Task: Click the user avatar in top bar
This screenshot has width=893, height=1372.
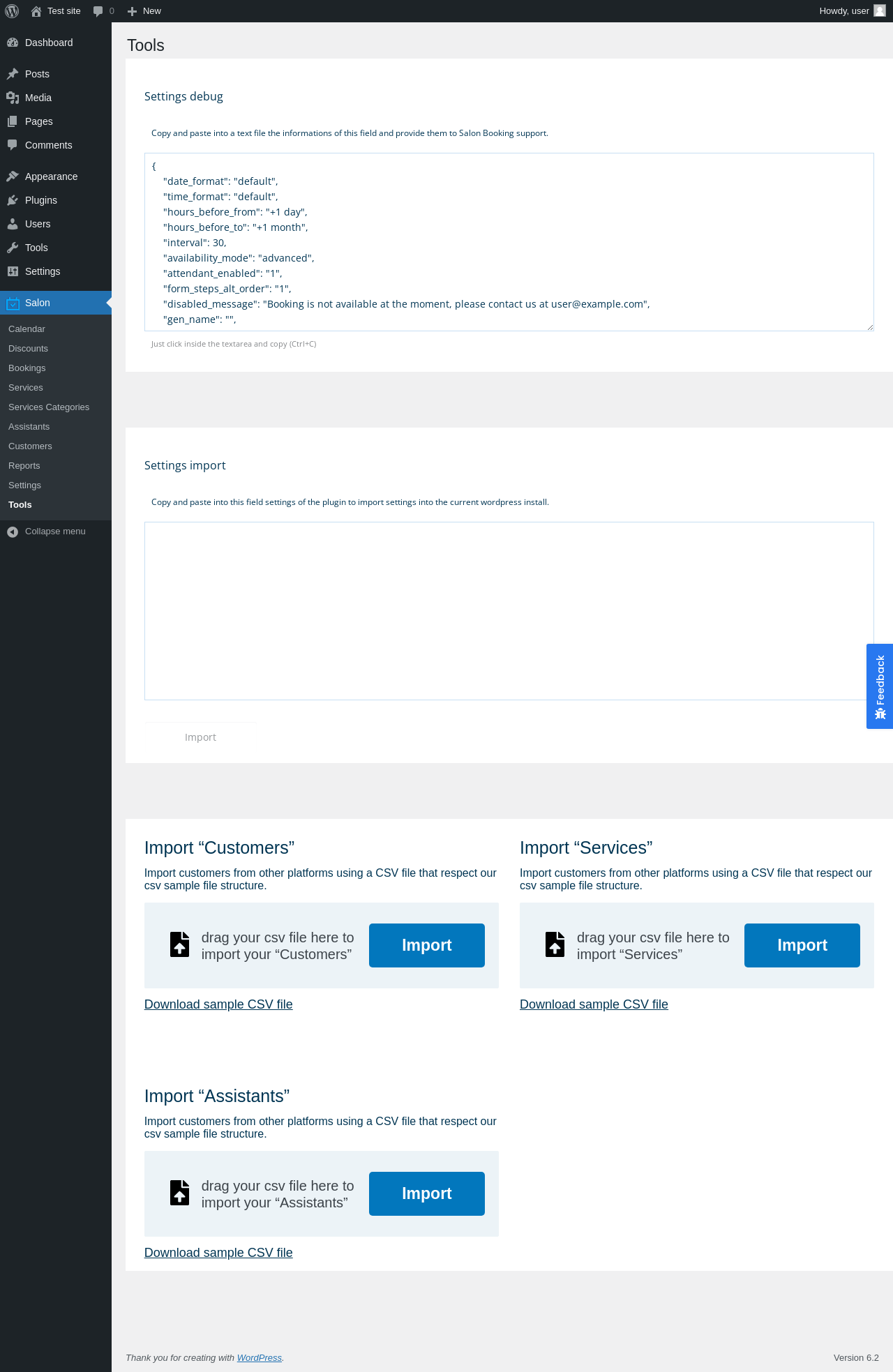Action: coord(880,10)
